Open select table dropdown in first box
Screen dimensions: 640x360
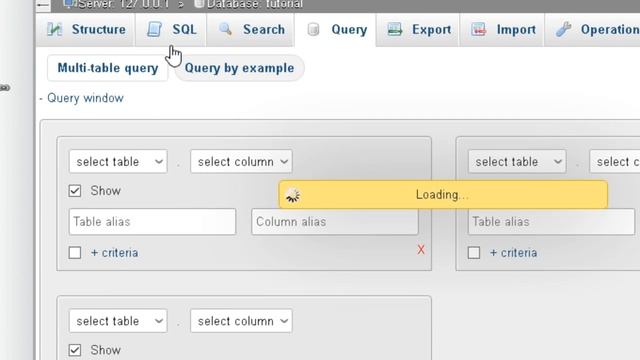pos(118,162)
